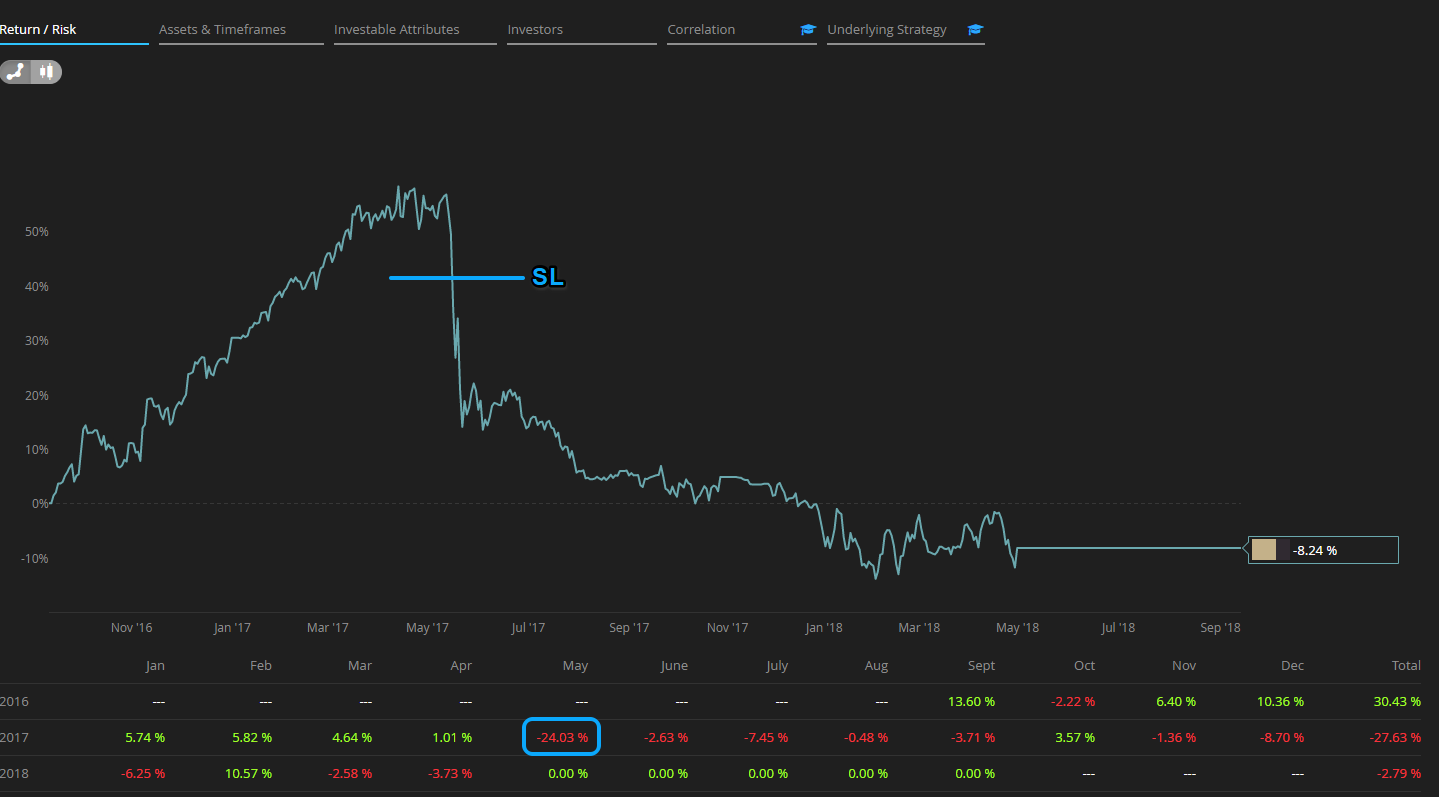Click the 2016 row label
The width and height of the screenshot is (1439, 797).
point(14,702)
